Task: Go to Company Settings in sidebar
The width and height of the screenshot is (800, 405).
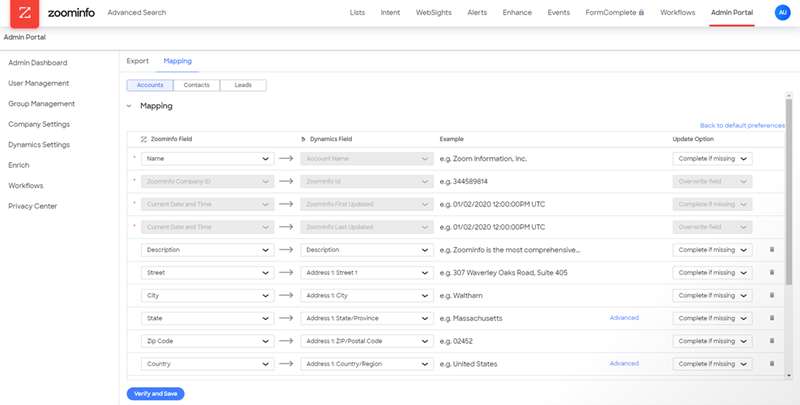Action: click(39, 124)
